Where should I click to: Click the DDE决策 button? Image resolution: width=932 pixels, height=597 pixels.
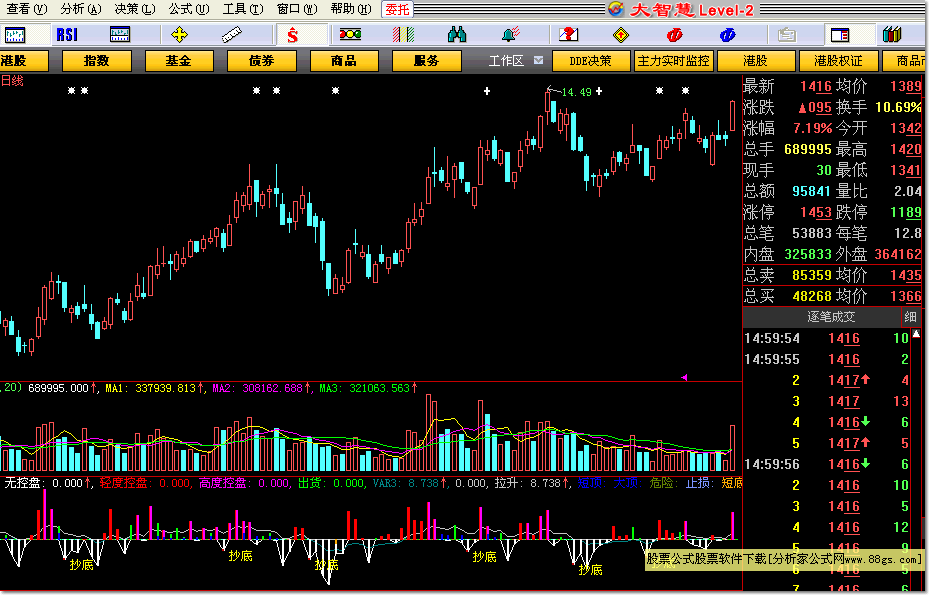pyautogui.click(x=591, y=61)
